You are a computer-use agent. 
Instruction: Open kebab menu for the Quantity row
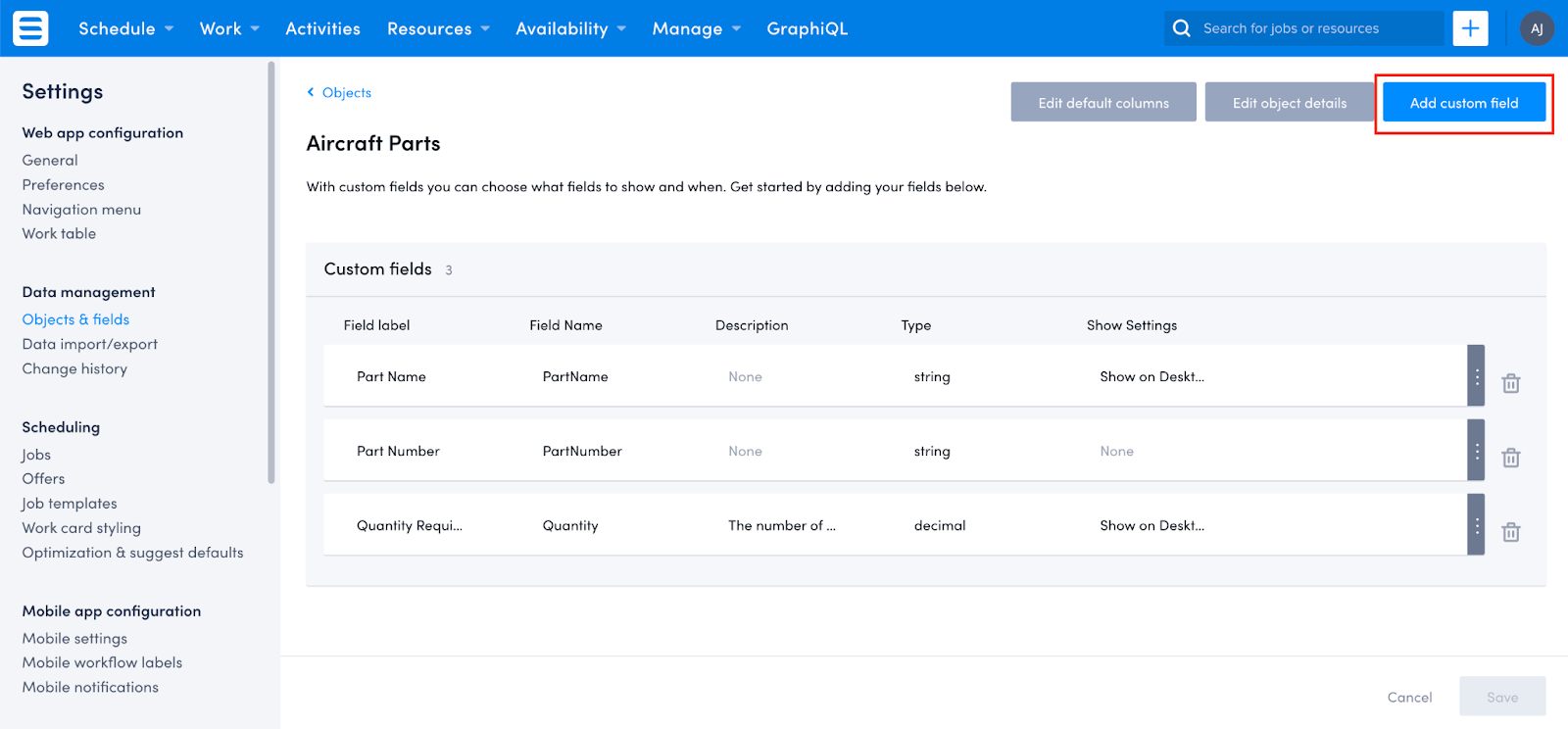tap(1476, 525)
